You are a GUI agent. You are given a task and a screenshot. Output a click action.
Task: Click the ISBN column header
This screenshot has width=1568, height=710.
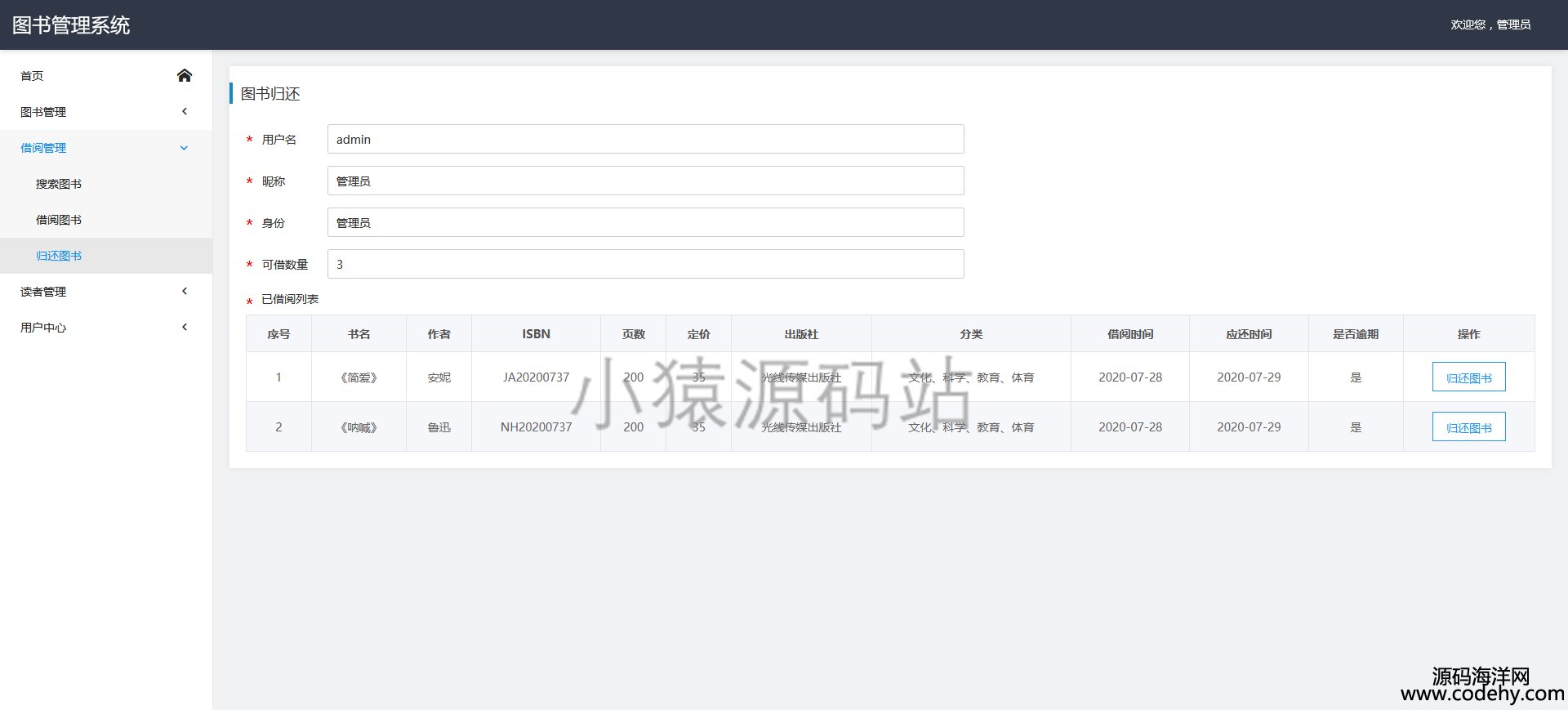536,334
